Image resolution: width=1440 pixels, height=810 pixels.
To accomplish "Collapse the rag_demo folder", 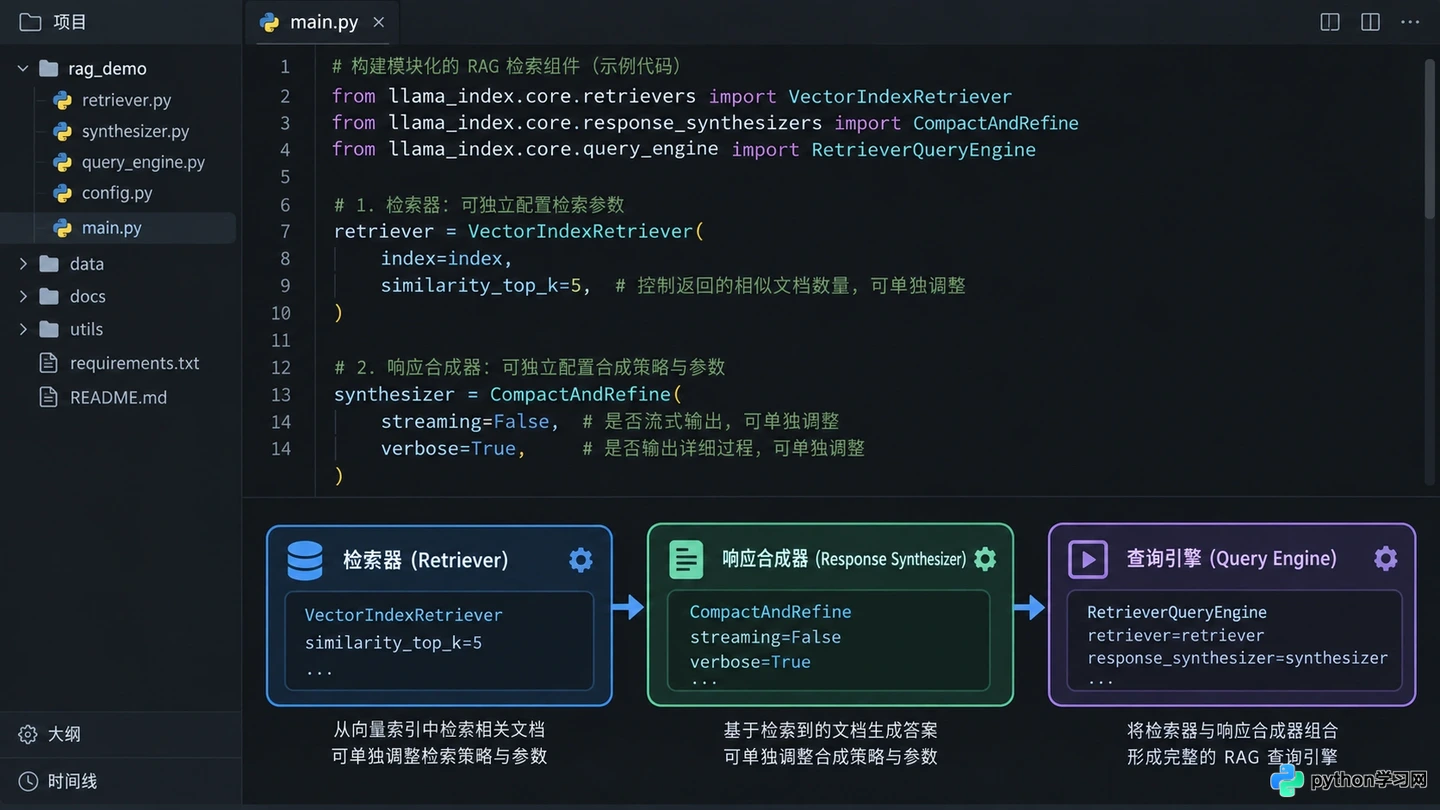I will [x=23, y=68].
